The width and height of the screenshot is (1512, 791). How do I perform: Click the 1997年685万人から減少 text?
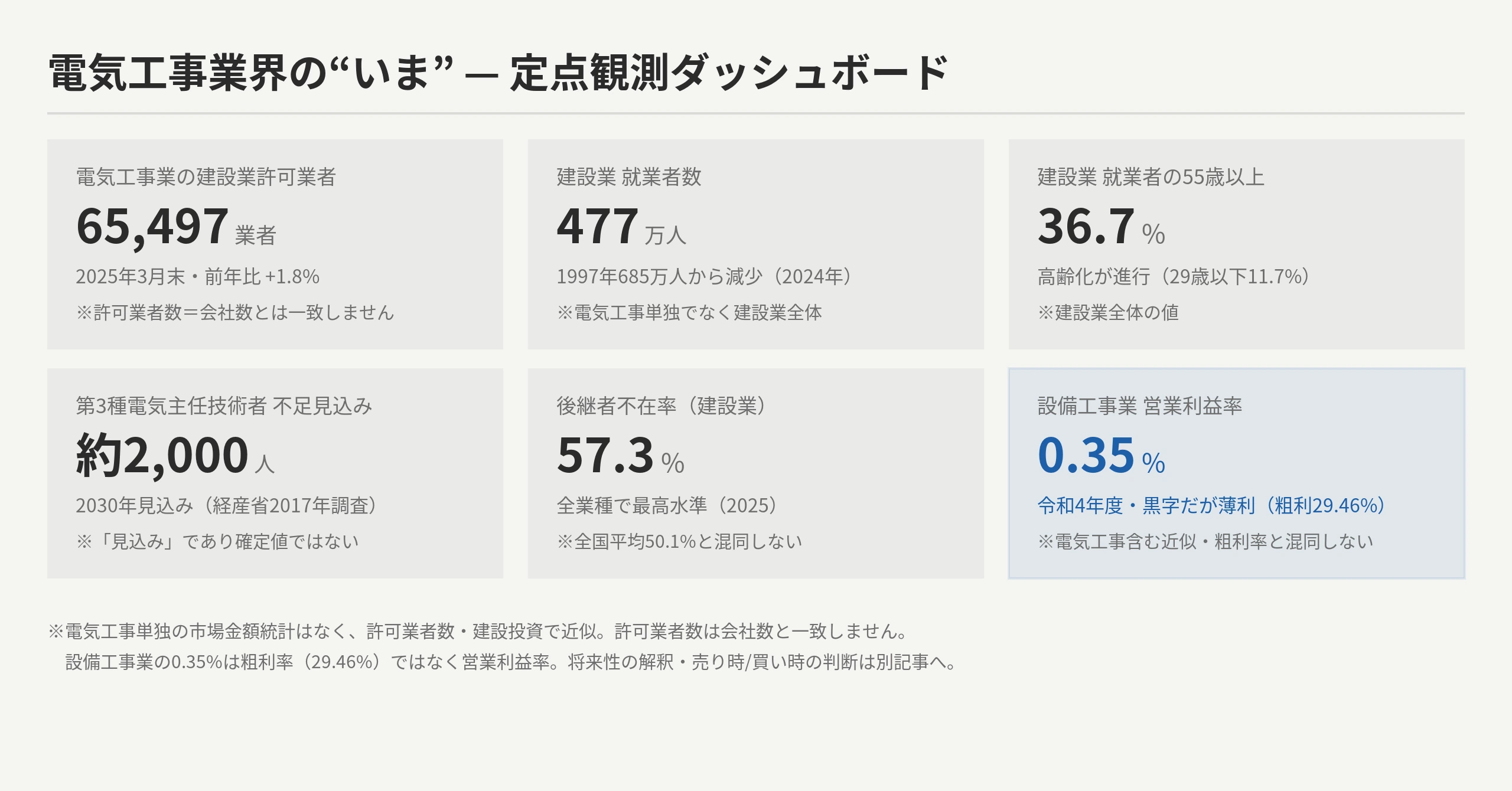pos(660,277)
